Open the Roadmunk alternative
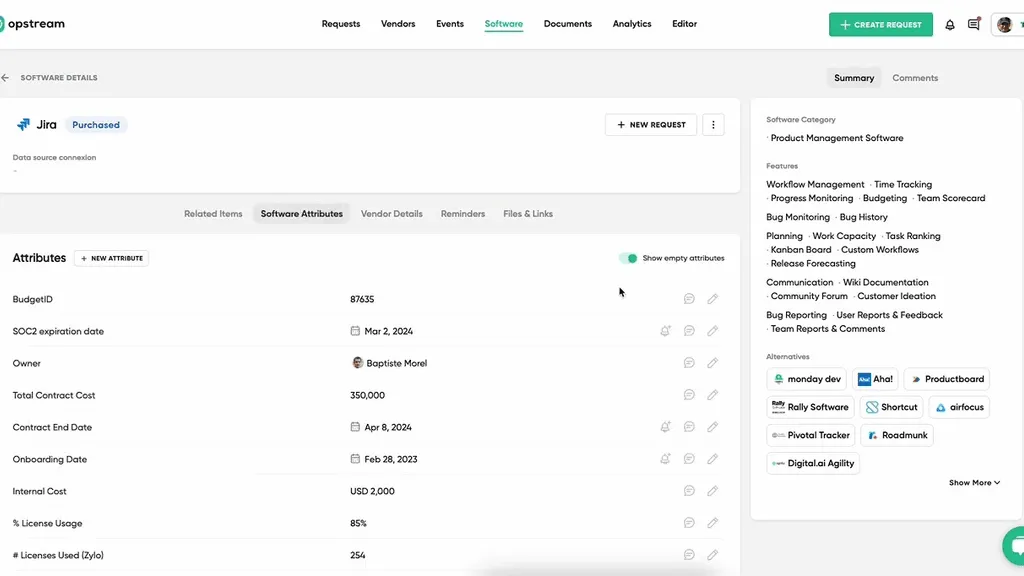The image size is (1024, 576). 897,435
